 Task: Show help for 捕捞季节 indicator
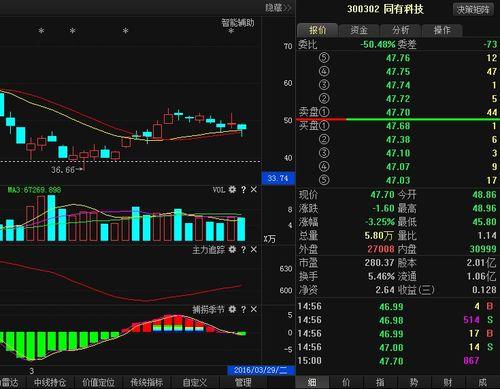(243, 310)
